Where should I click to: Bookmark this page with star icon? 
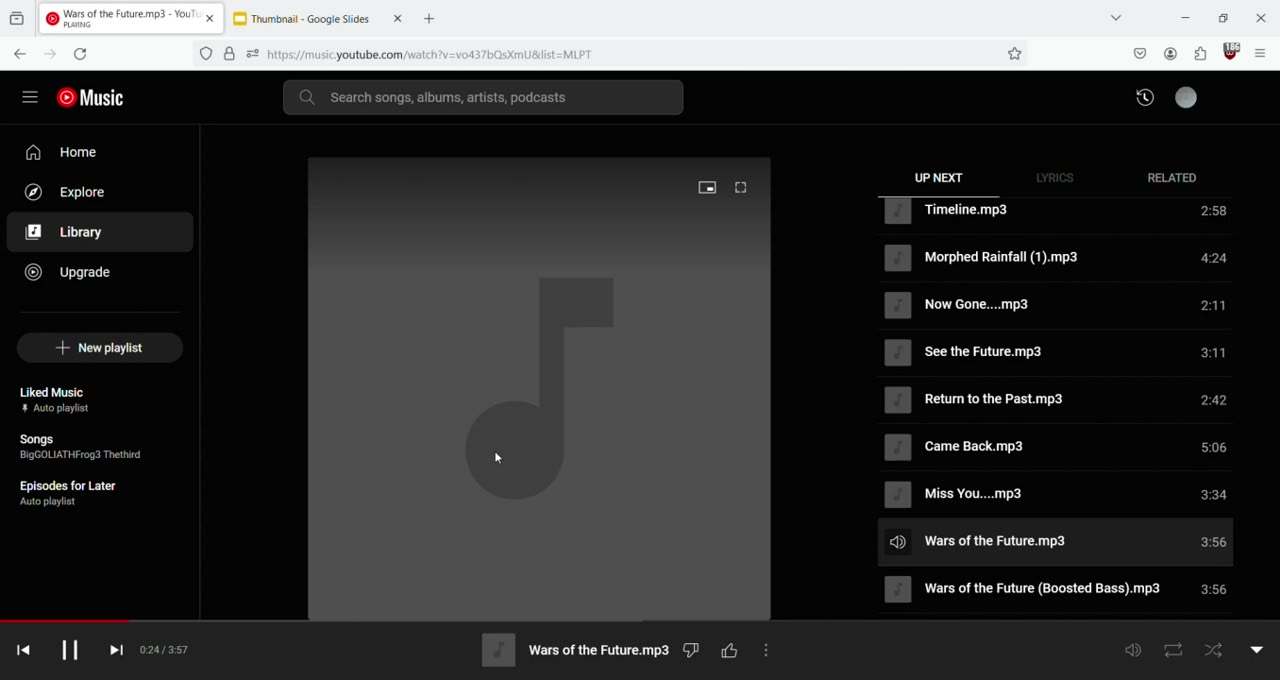pos(1015,55)
